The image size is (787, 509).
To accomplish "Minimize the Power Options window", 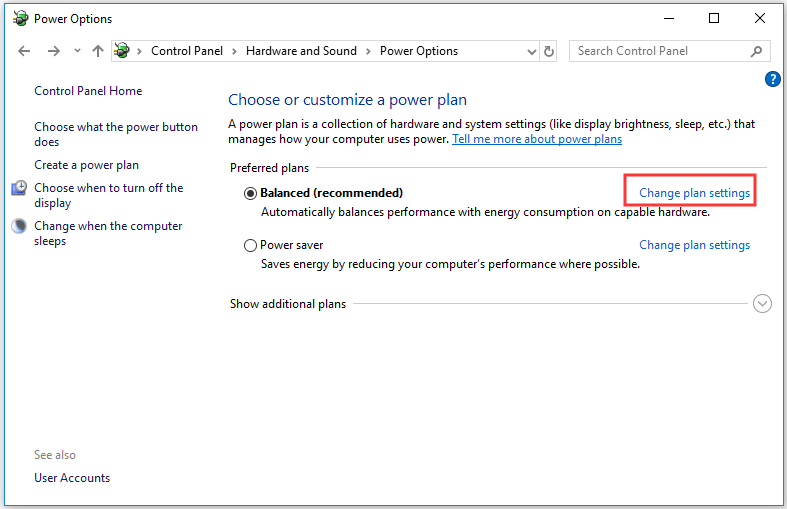I will 669,19.
